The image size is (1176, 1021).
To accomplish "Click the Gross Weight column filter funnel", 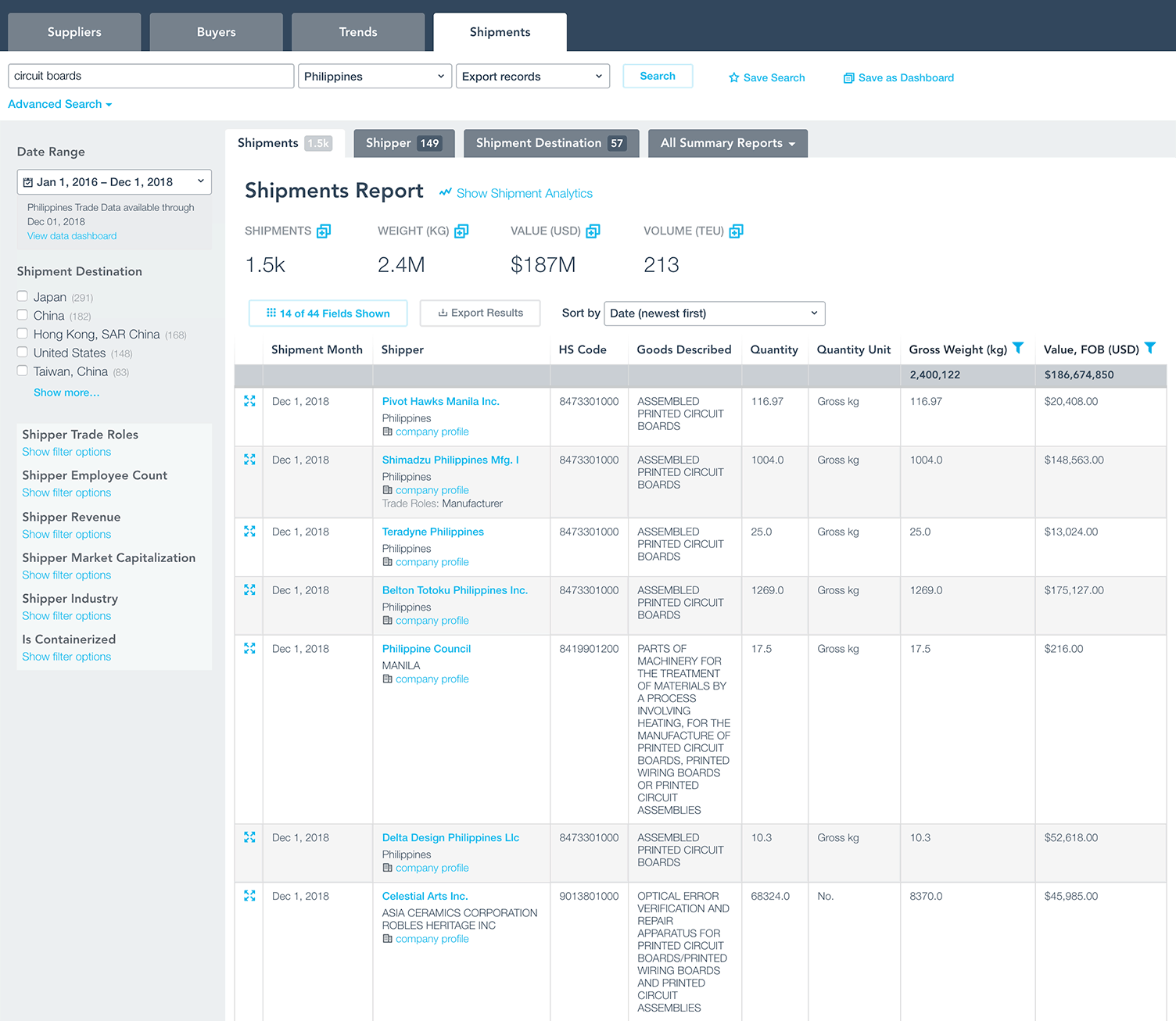I will pyautogui.click(x=1018, y=348).
